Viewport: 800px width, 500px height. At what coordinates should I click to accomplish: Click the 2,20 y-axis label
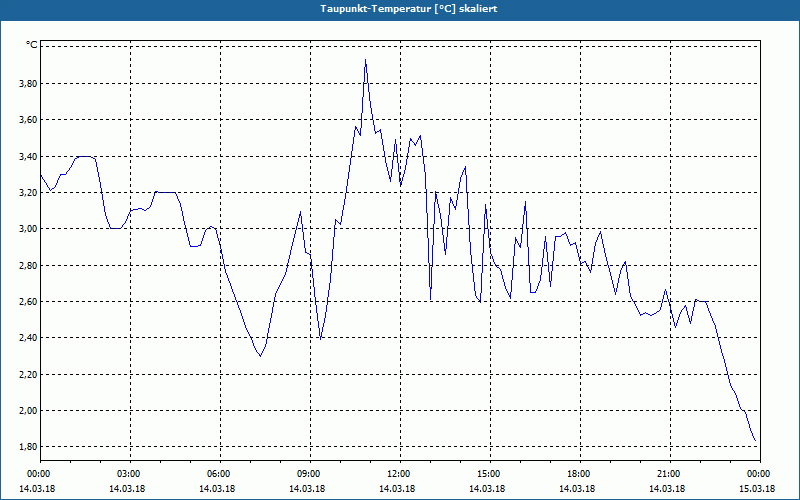(x=28, y=374)
